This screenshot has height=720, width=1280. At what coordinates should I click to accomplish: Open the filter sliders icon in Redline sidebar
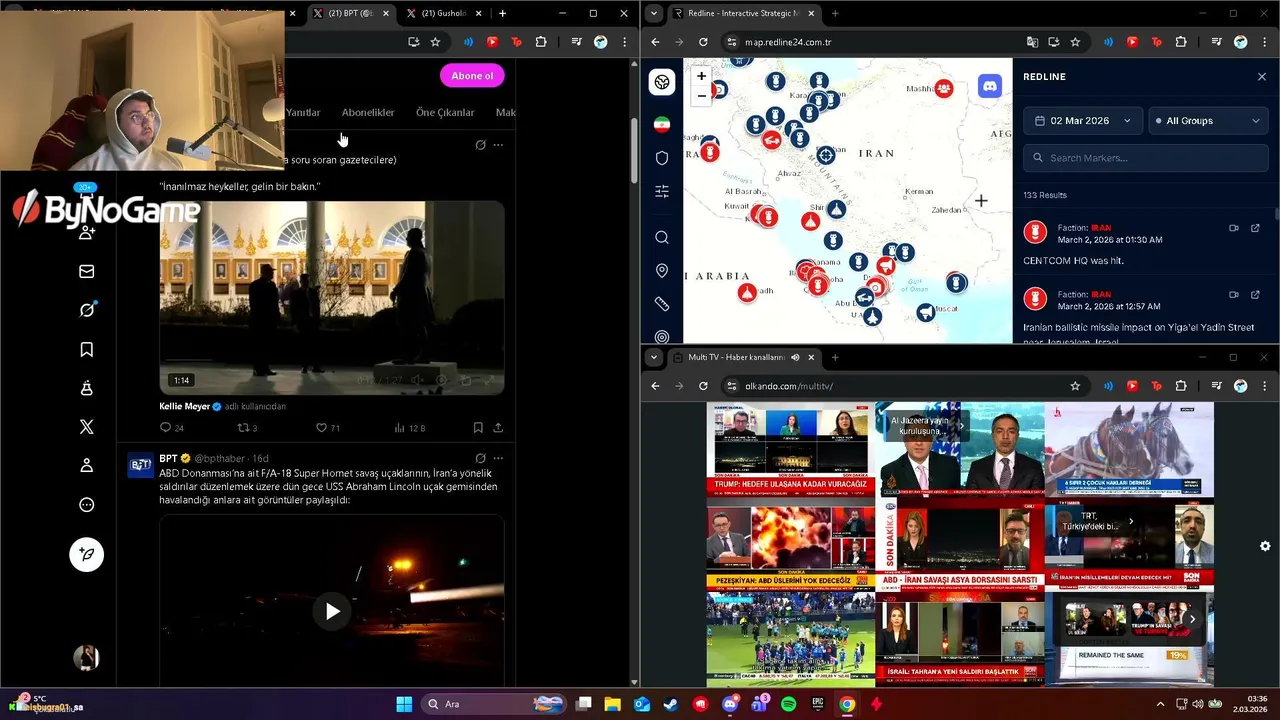[x=662, y=191]
